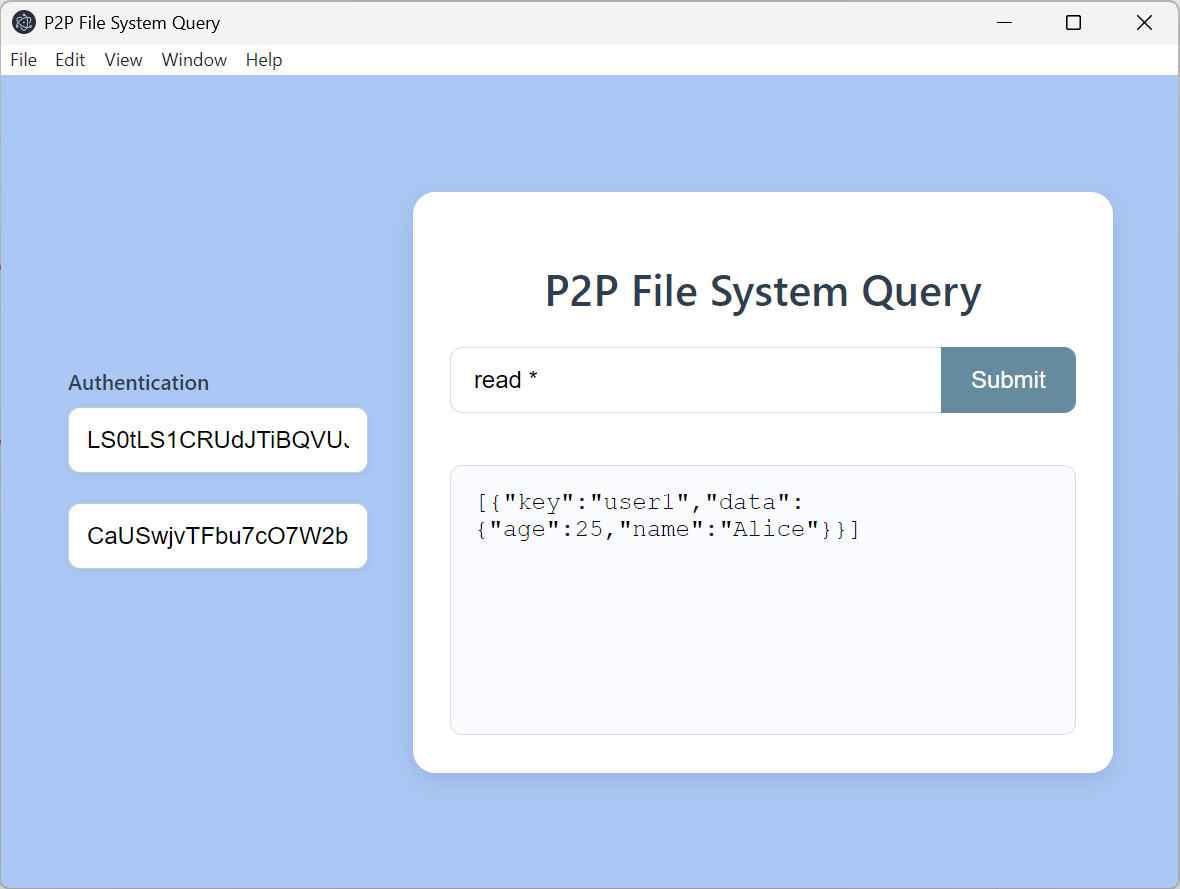1180x889 pixels.
Task: Minimize the P2P File System Query window
Action: coord(1004,23)
